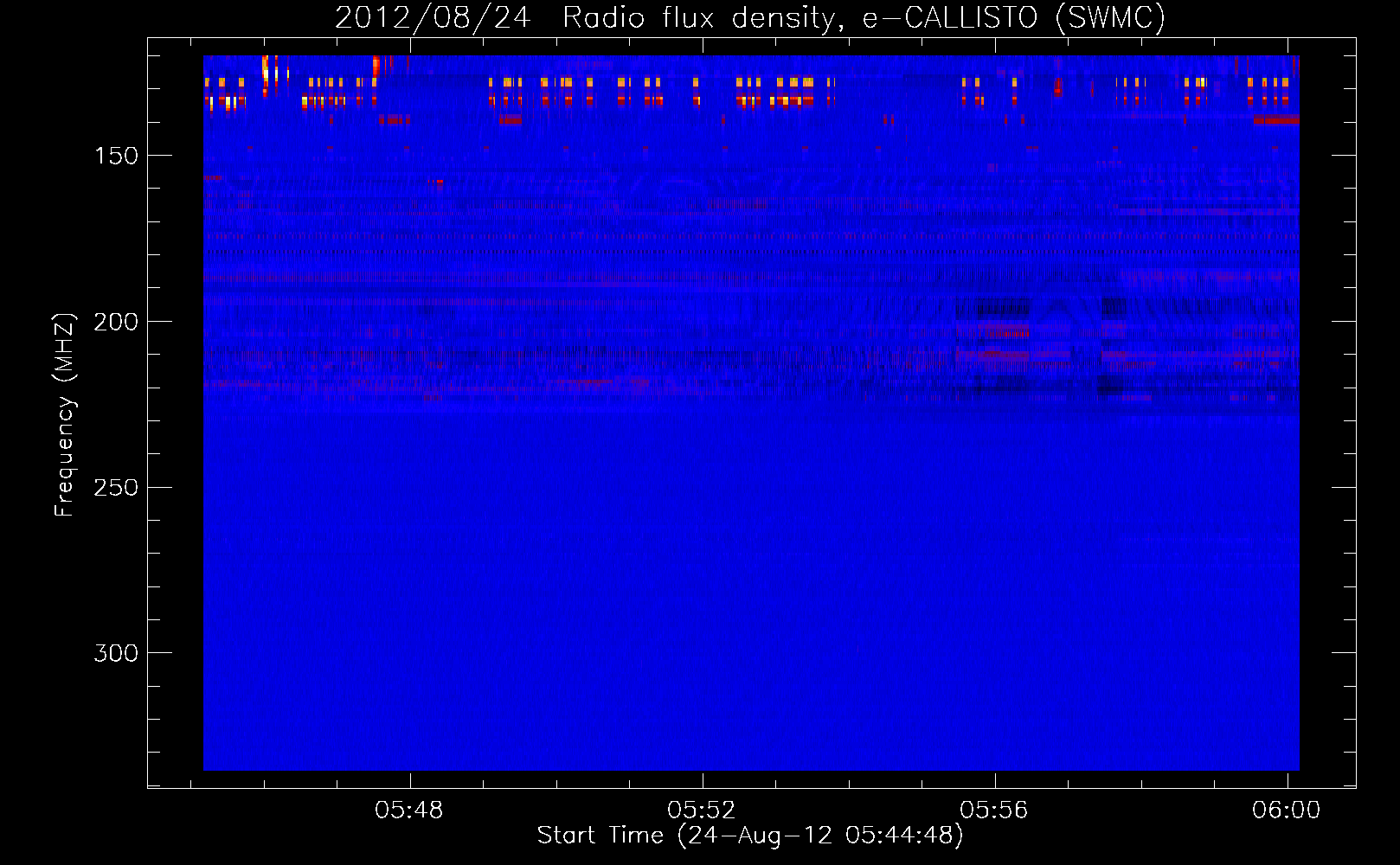Click the '06:00' time tick label
The image size is (1400, 865).
pos(1287,810)
